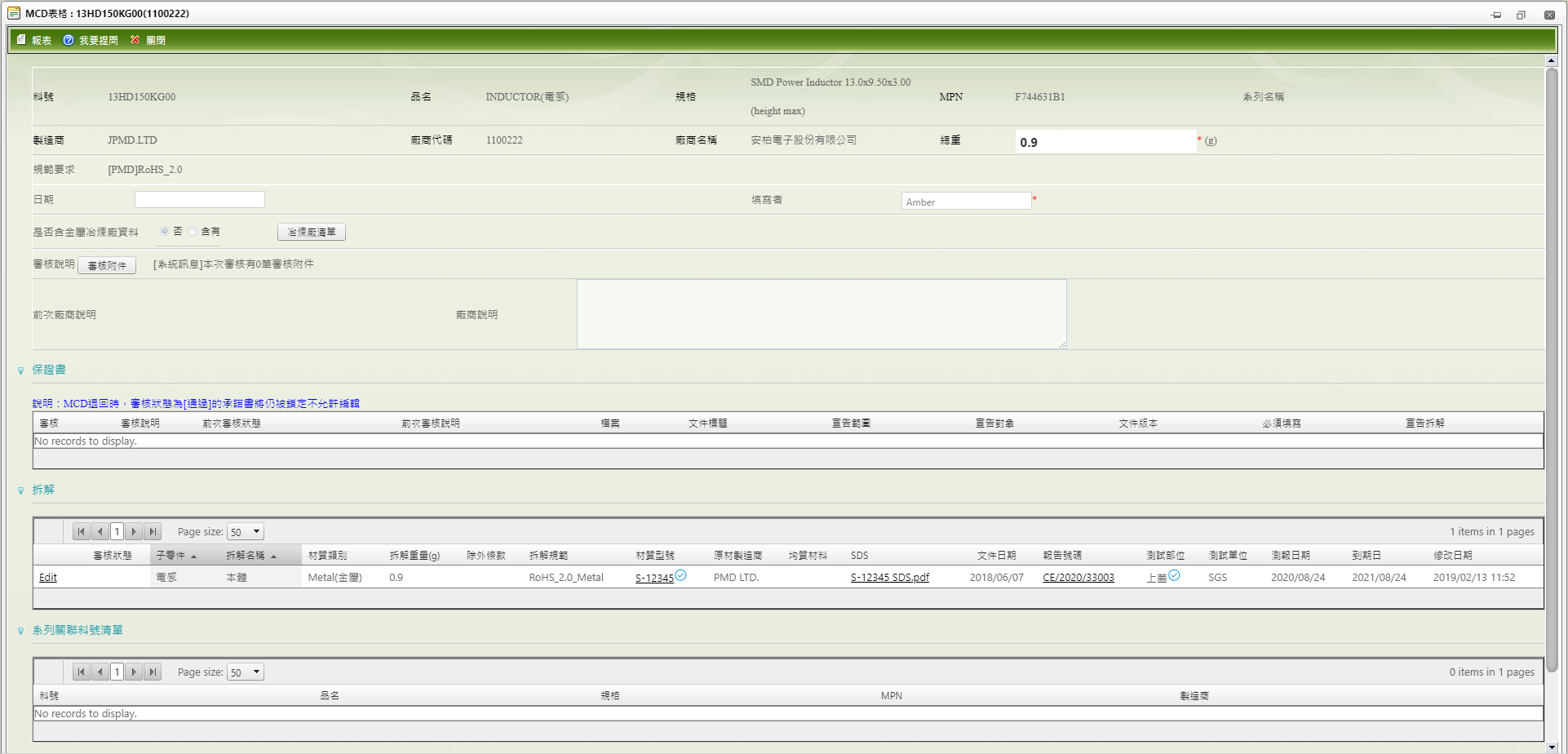Collapse the 系列關聯料號清單 section

point(21,631)
